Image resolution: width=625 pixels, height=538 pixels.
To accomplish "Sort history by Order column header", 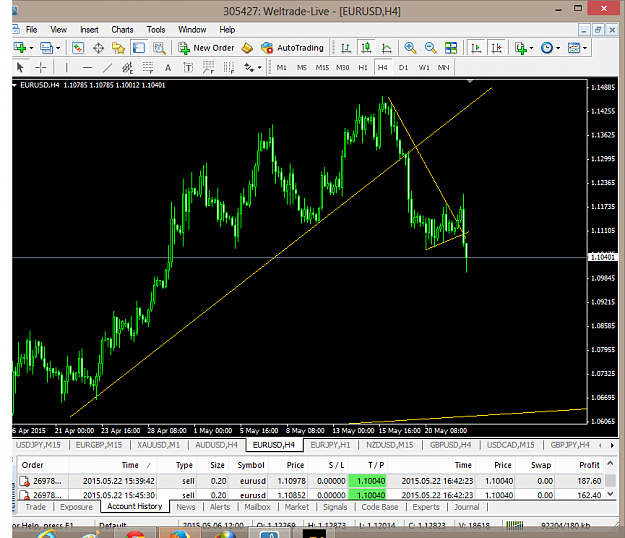I will point(43,465).
